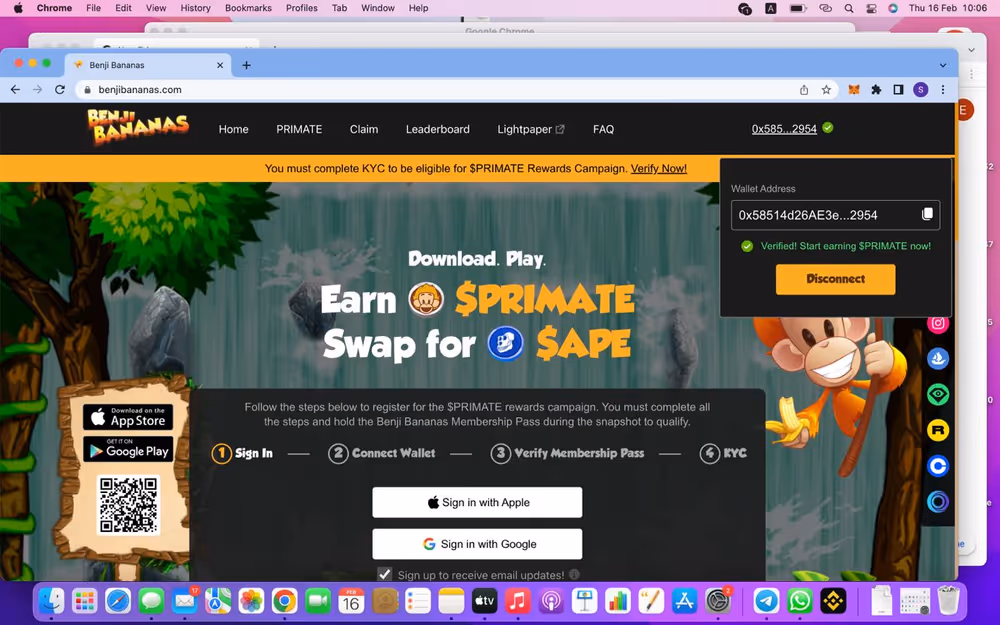
Task: Open the MetaMask fox extension
Action: click(854, 90)
